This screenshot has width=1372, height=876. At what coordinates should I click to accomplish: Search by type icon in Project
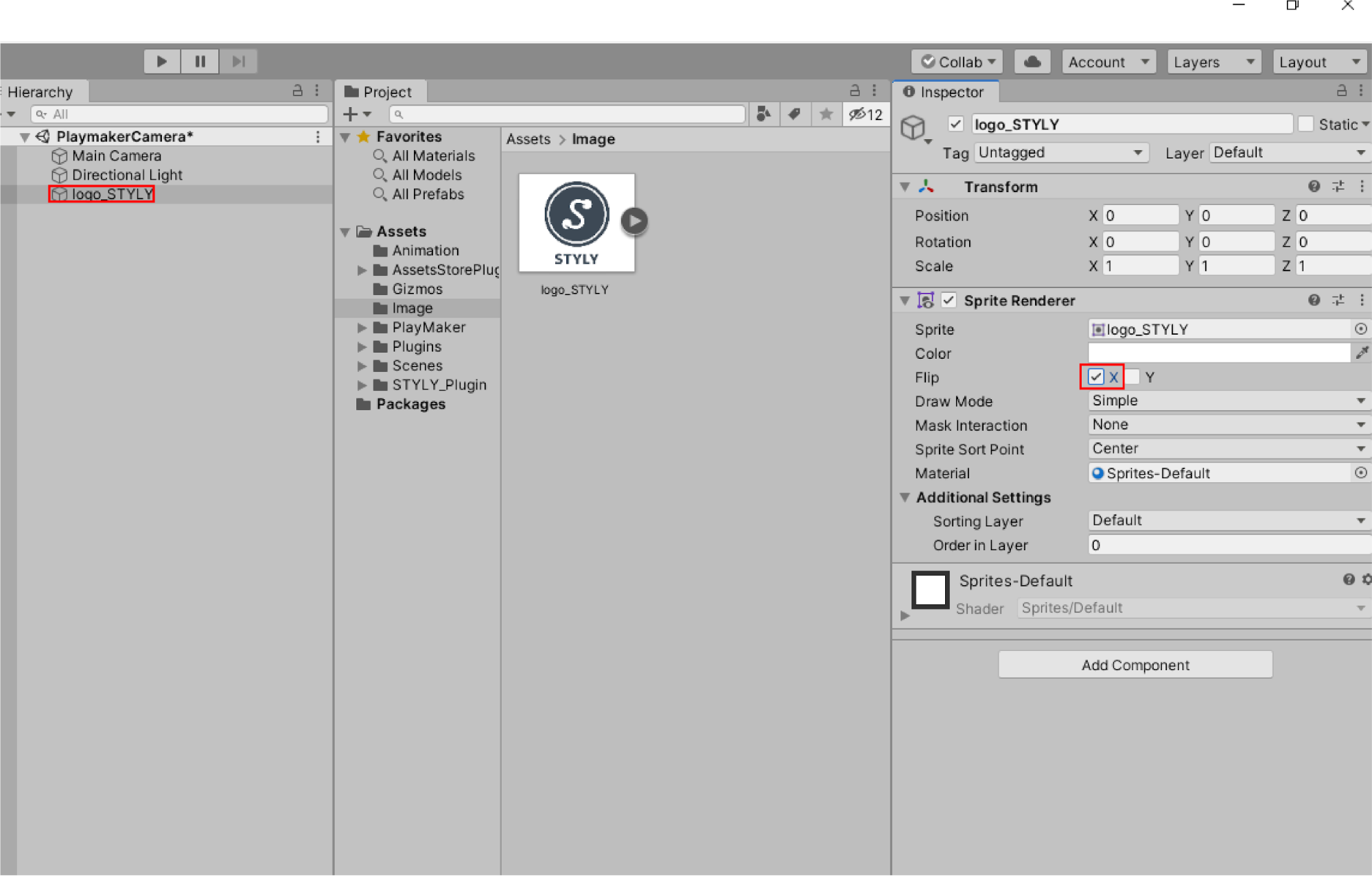click(x=763, y=114)
